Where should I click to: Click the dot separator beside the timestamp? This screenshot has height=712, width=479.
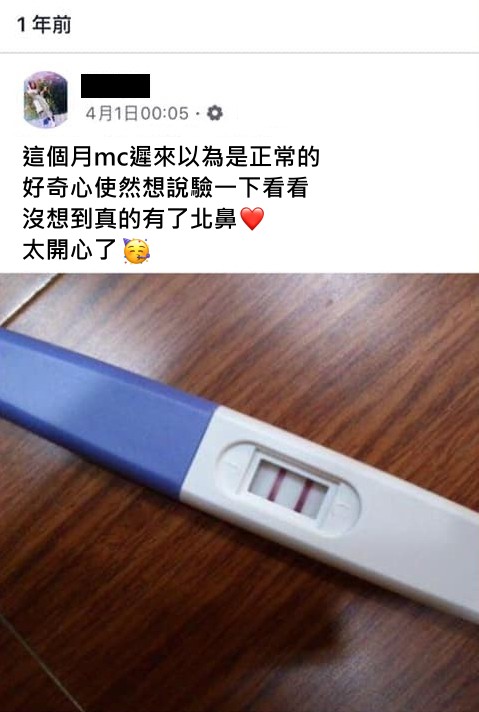point(198,113)
